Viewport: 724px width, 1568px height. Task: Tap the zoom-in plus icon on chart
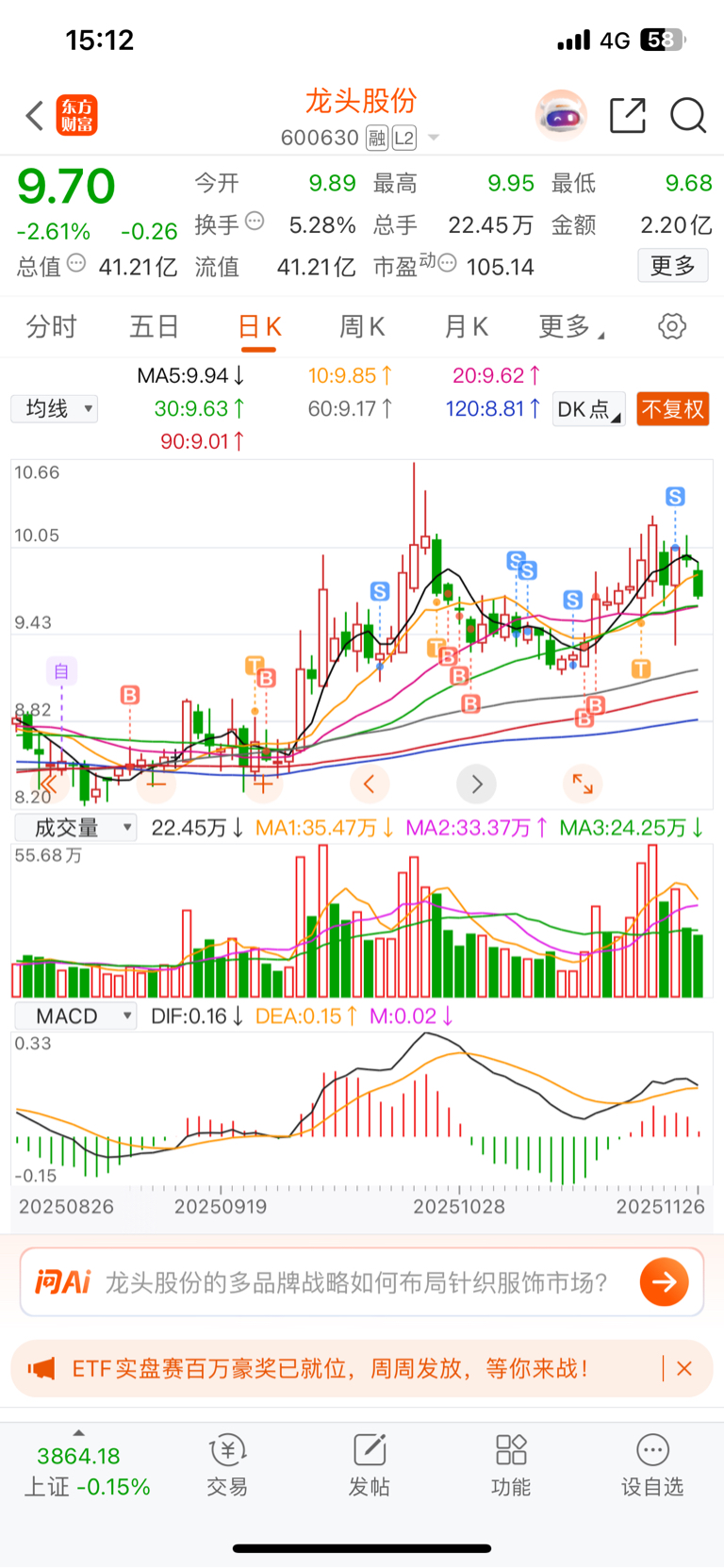coord(263,784)
